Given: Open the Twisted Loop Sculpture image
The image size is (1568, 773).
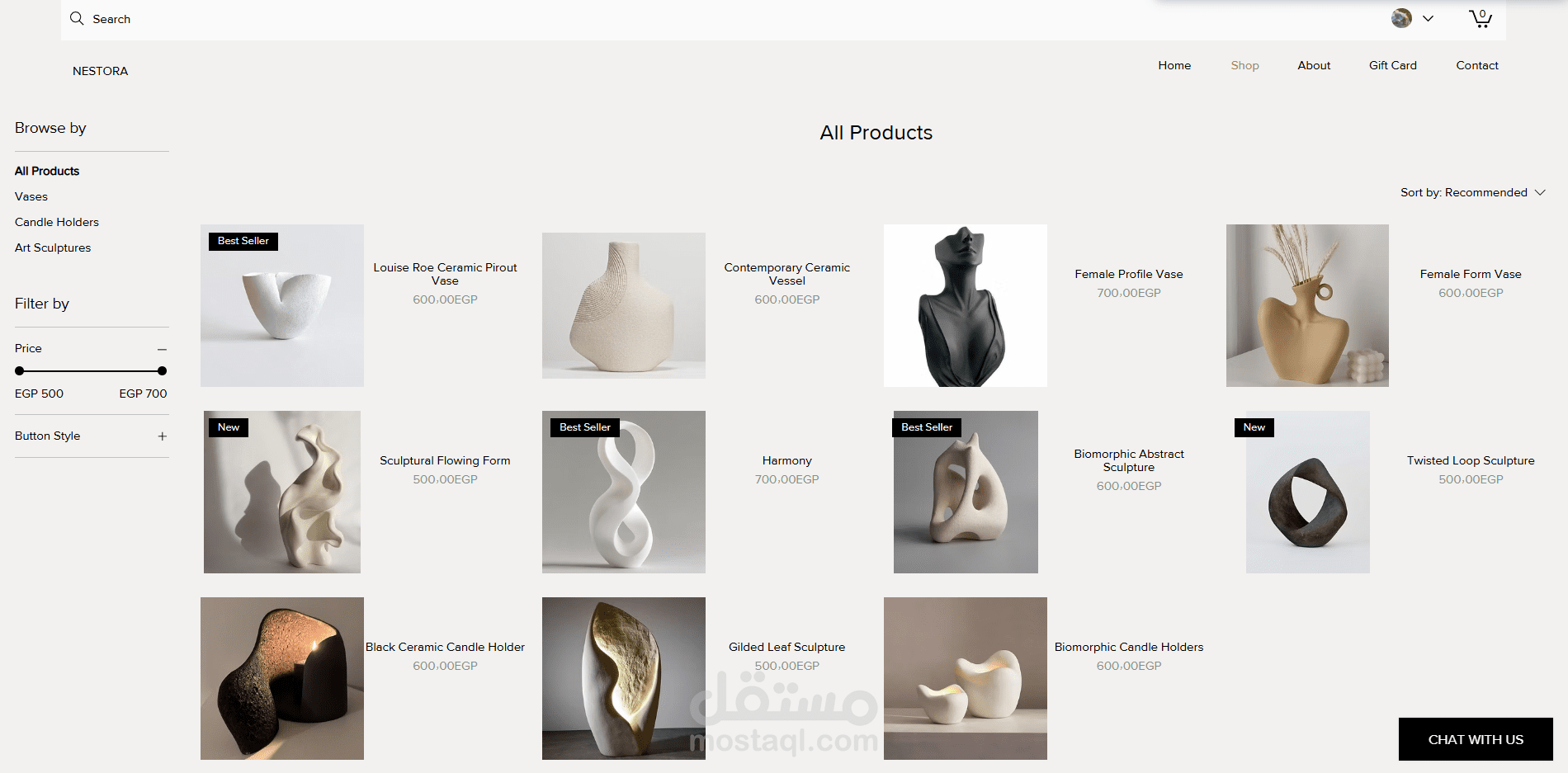Looking at the screenshot, I should pos(1307,492).
